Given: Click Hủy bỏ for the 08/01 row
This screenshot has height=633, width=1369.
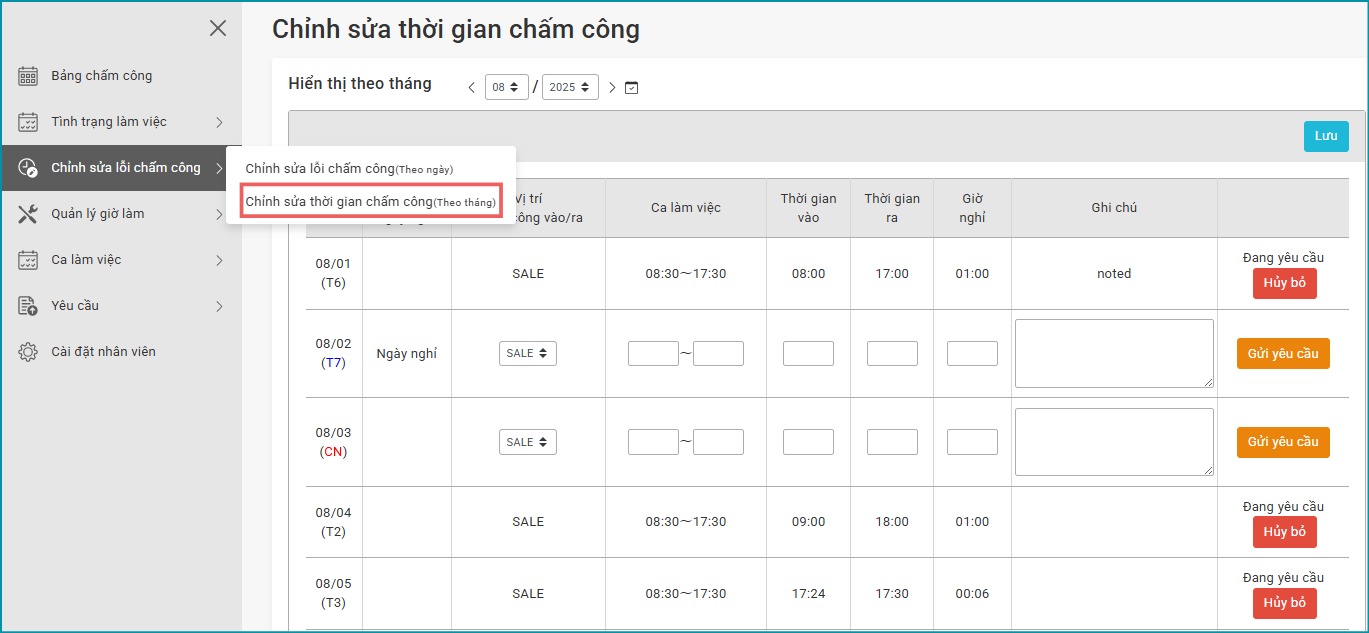Looking at the screenshot, I should click(1284, 283).
